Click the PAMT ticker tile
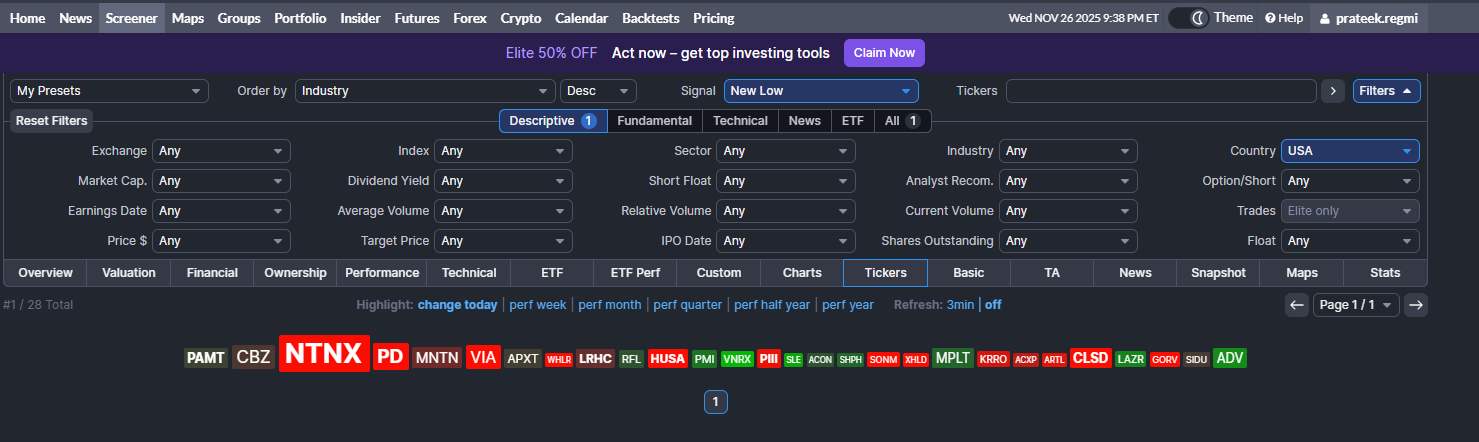This screenshot has height=442, width=1479. [x=206, y=358]
